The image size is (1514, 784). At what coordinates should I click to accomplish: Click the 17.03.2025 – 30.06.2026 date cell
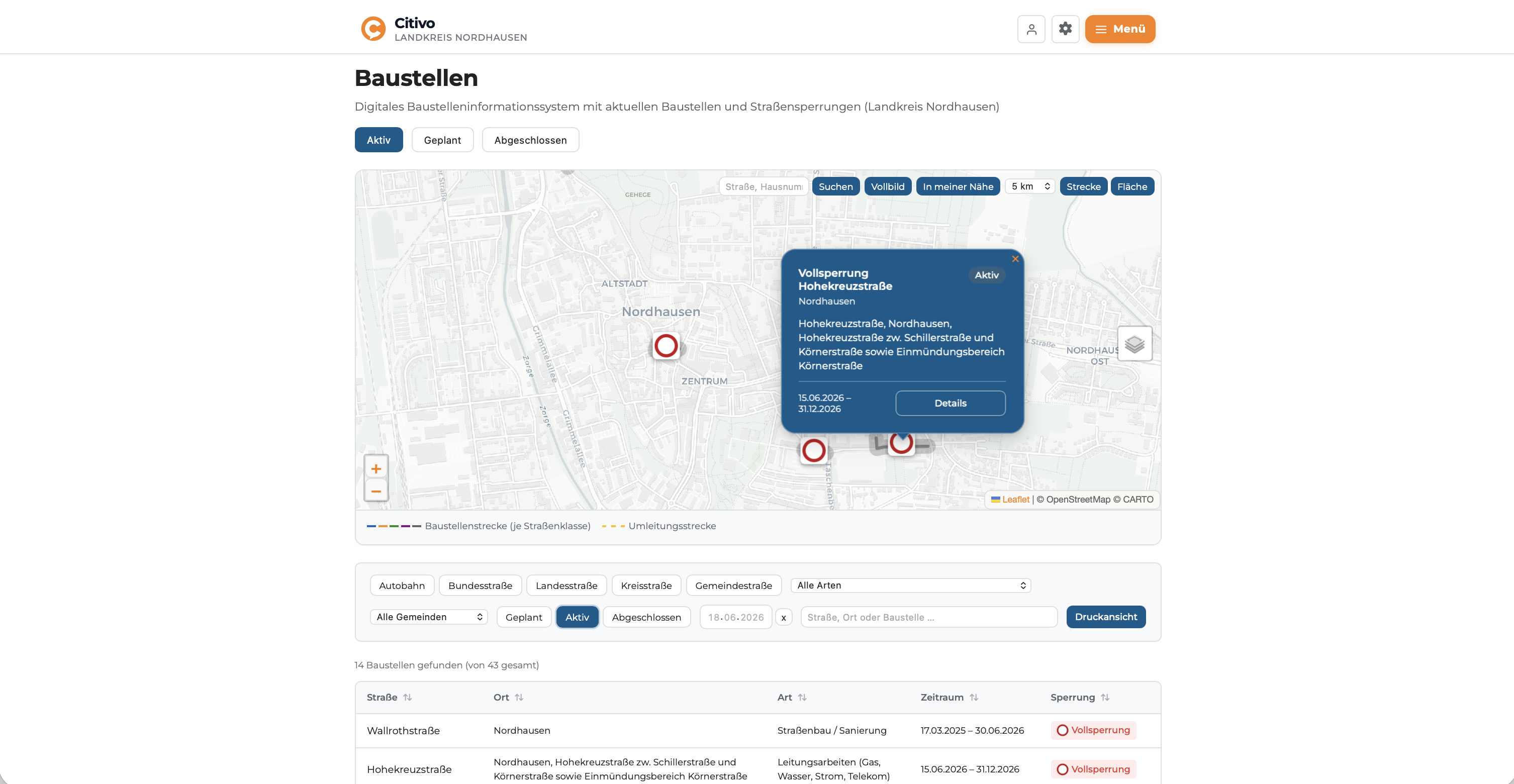click(x=972, y=731)
